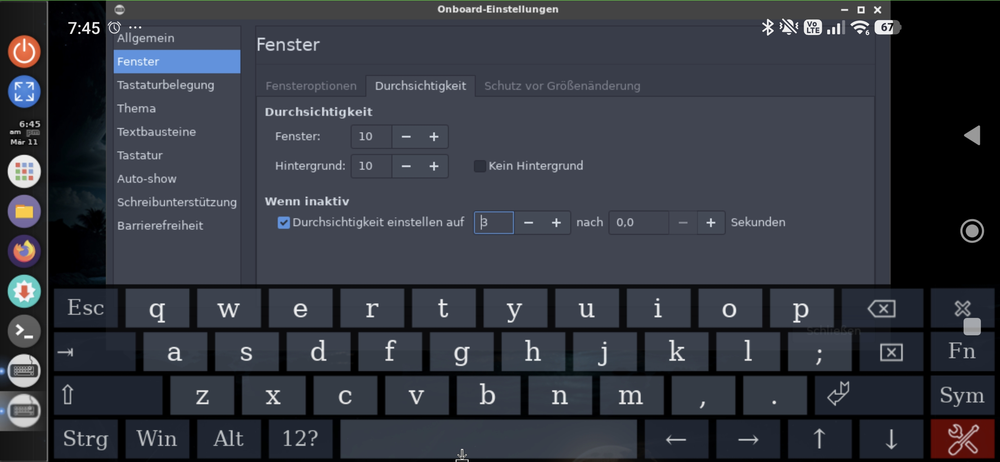Switch to the Fensteroptionen tab
The image size is (1000, 462).
[310, 86]
